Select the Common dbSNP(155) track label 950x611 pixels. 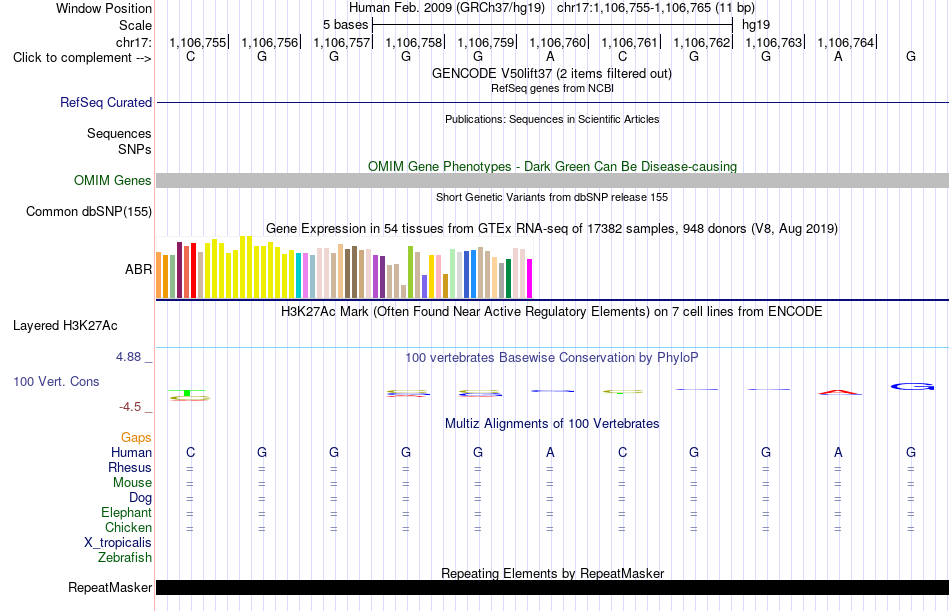pyautogui.click(x=89, y=212)
